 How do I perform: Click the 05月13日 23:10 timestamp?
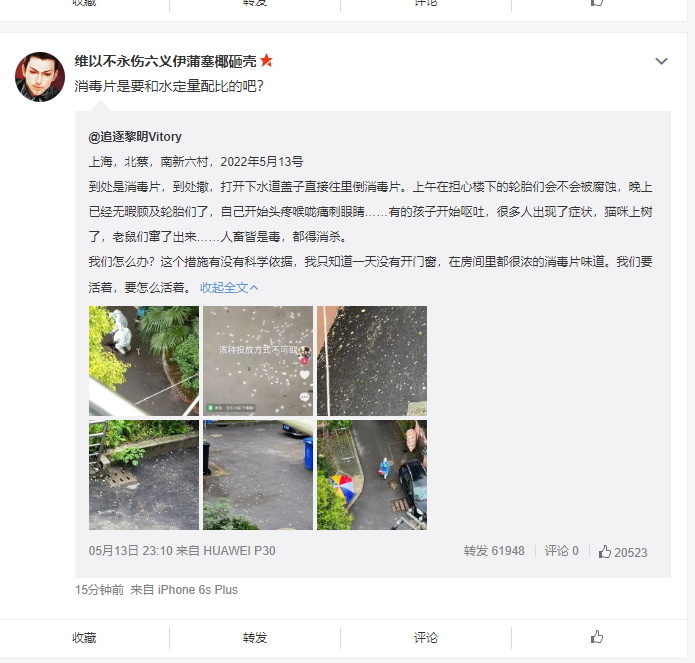pos(130,551)
